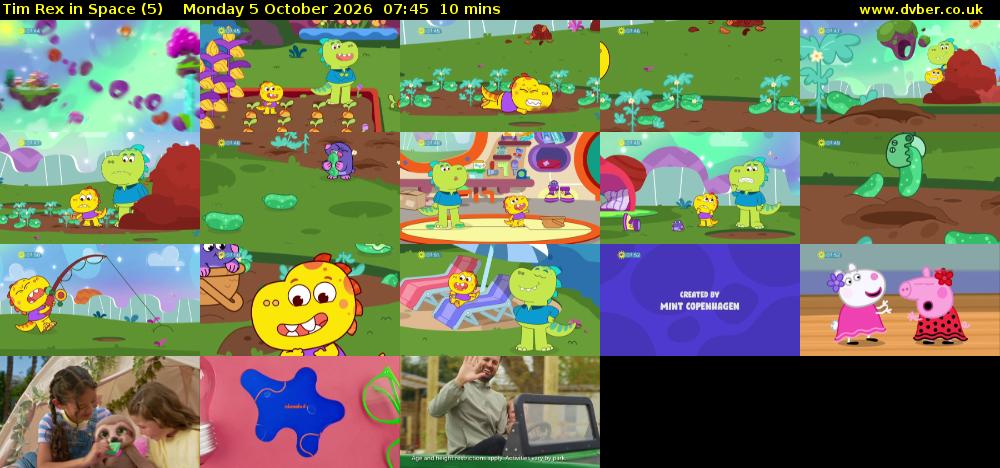Select thumbnail of two girls with toy sloth
1000x468 pixels.
click(99, 412)
